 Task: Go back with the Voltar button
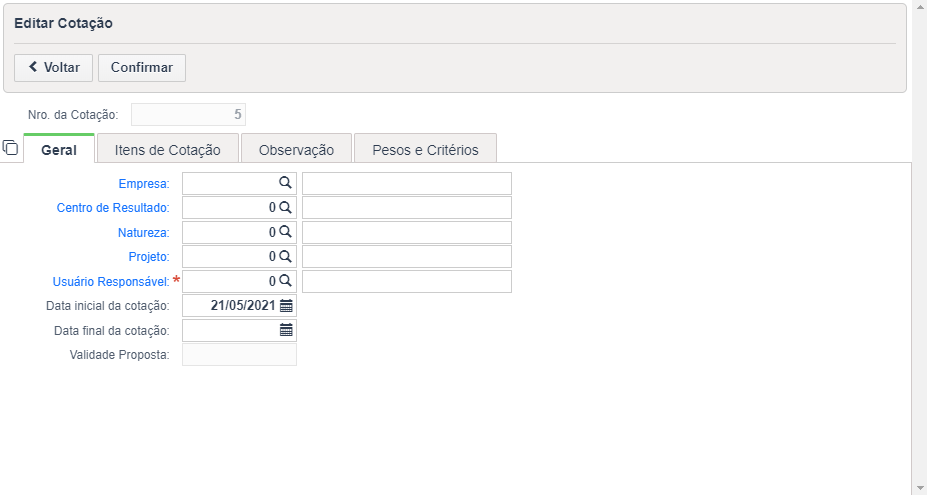click(x=54, y=67)
